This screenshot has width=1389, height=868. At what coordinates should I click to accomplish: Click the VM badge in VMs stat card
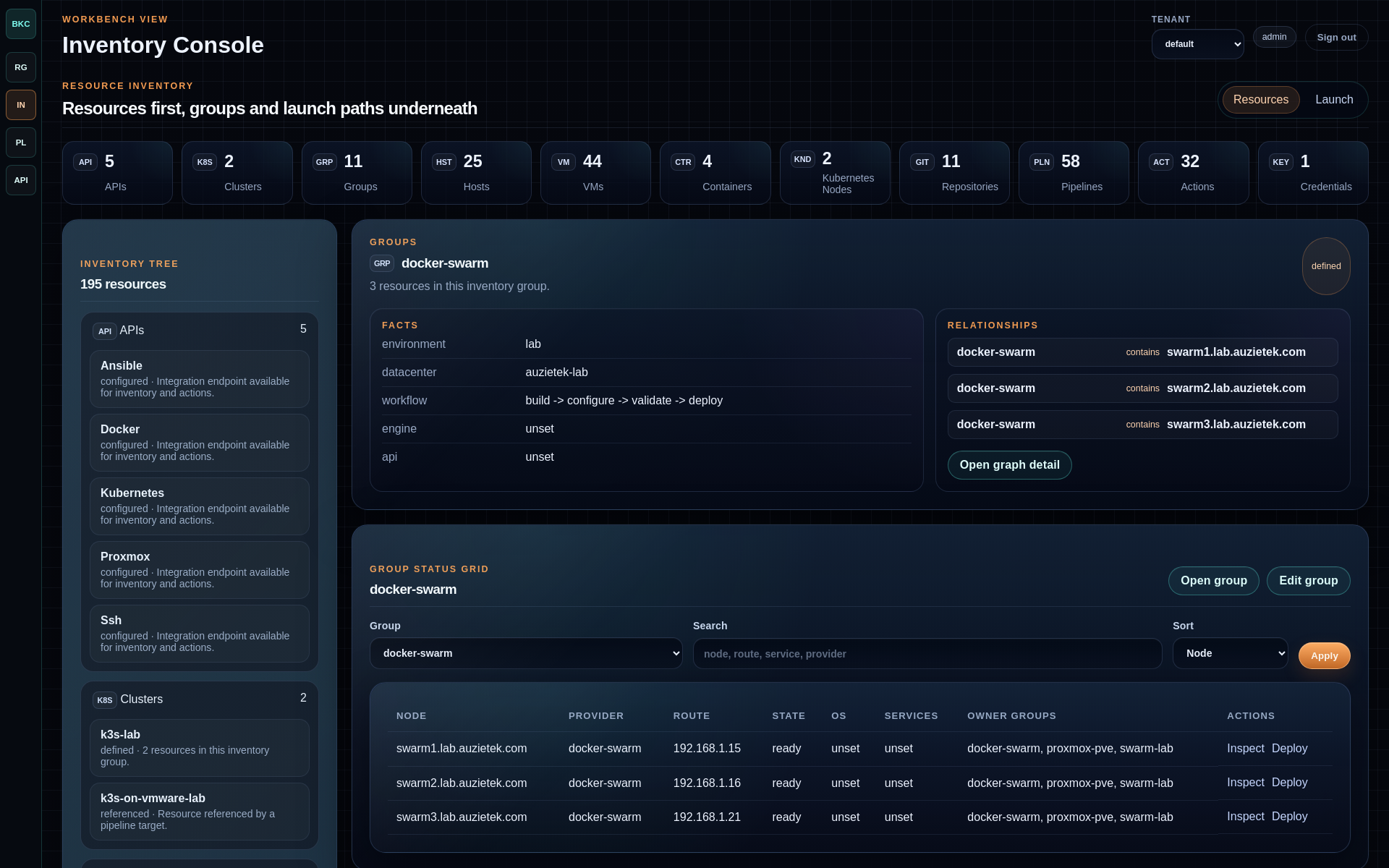click(564, 162)
